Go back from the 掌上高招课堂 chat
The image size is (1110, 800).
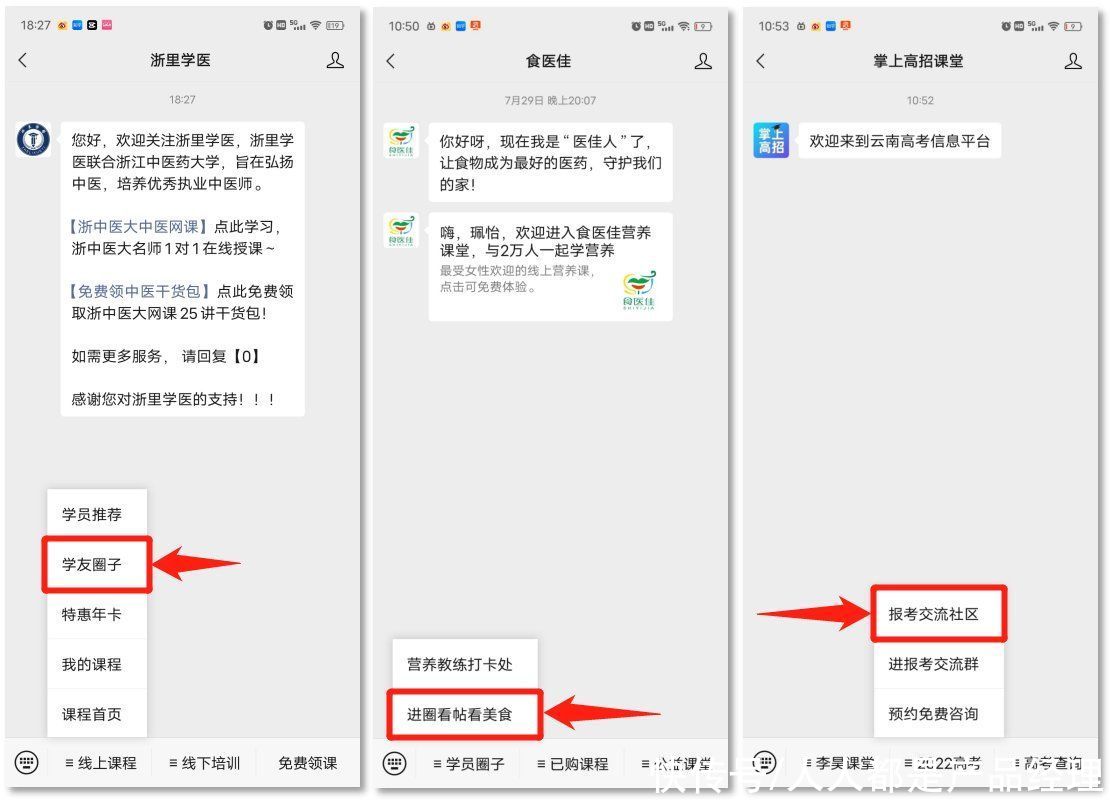pyautogui.click(x=761, y=61)
